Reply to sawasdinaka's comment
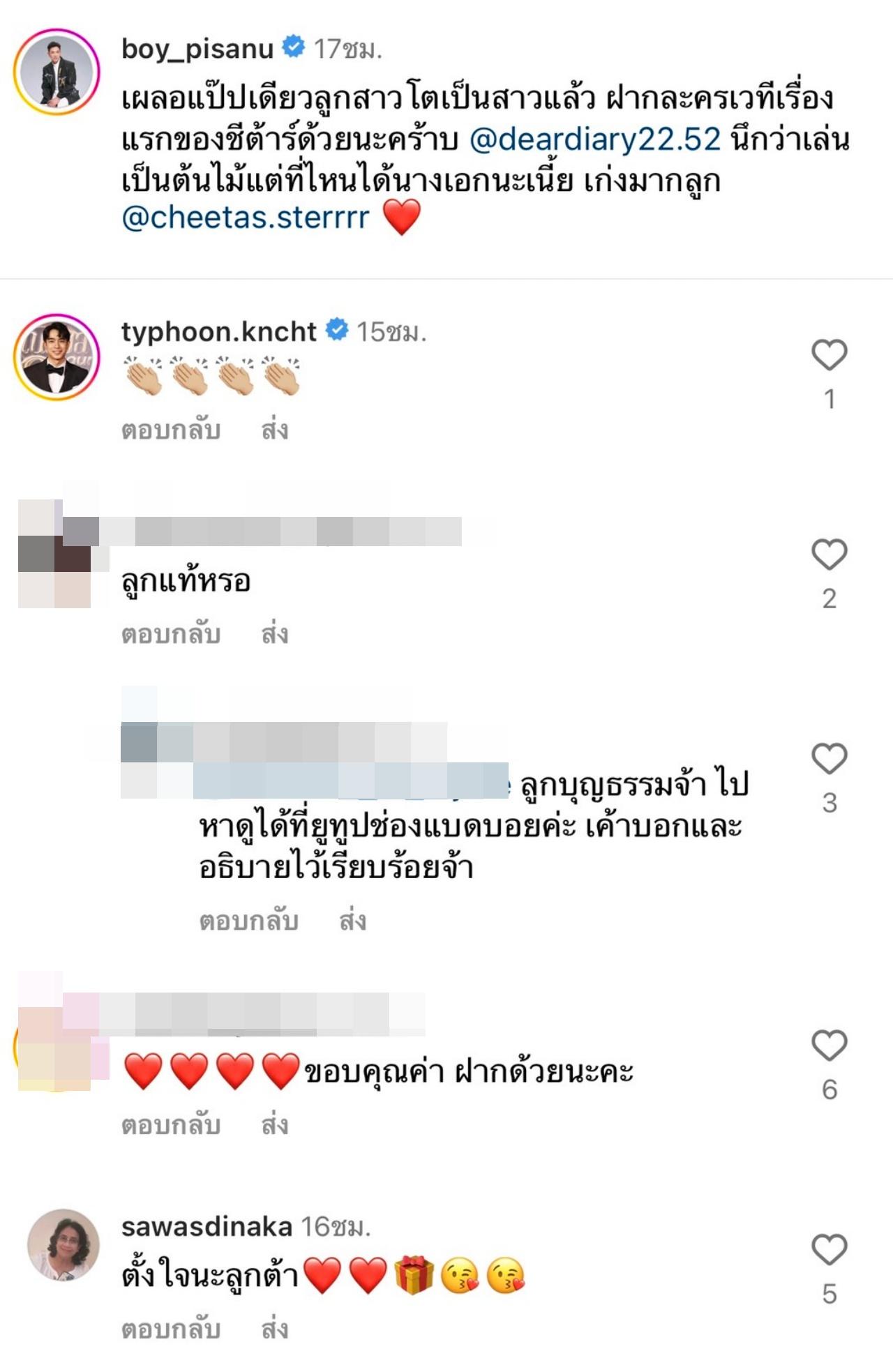This screenshot has height=1372, width=893. click(x=171, y=1329)
